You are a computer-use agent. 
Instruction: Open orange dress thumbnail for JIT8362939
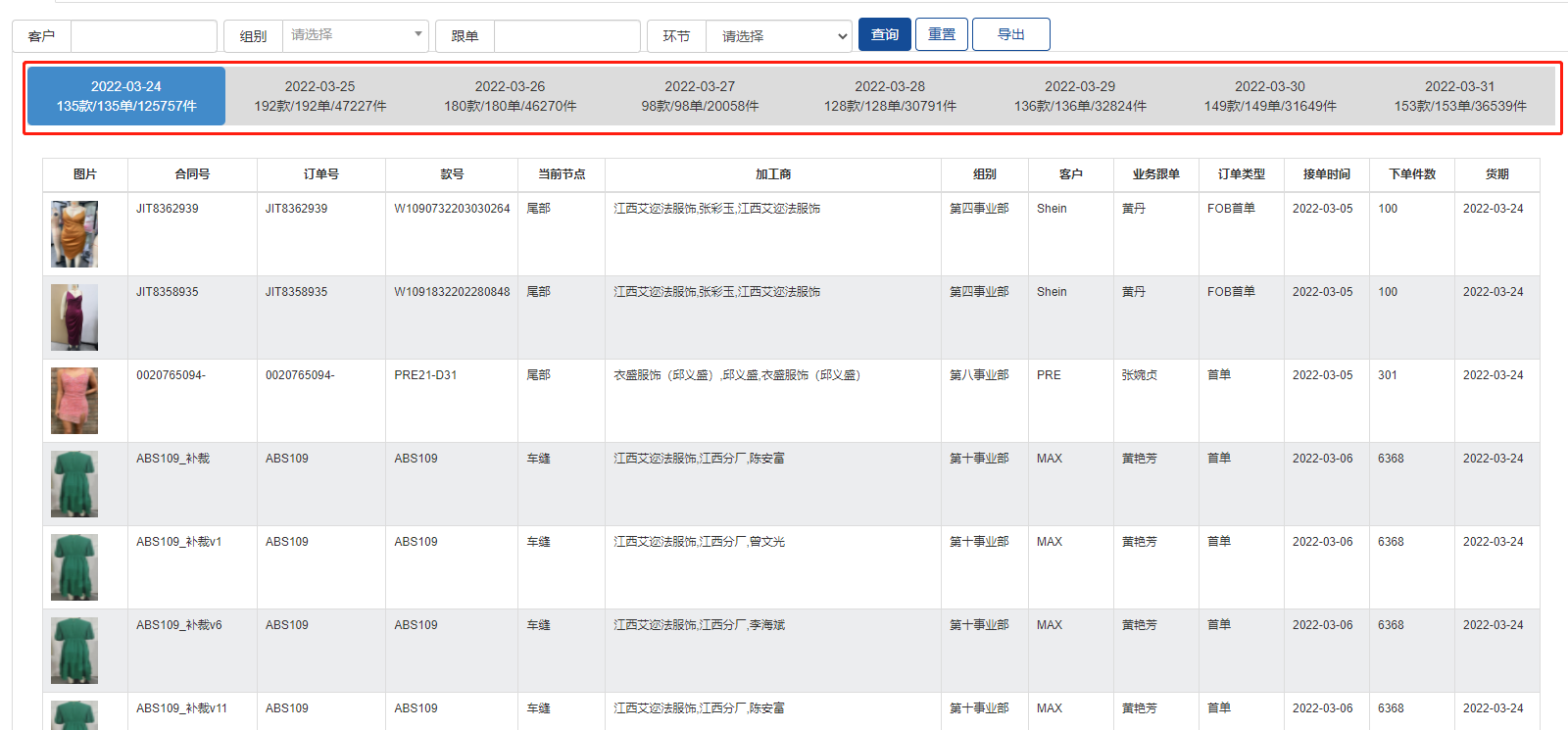[x=74, y=234]
